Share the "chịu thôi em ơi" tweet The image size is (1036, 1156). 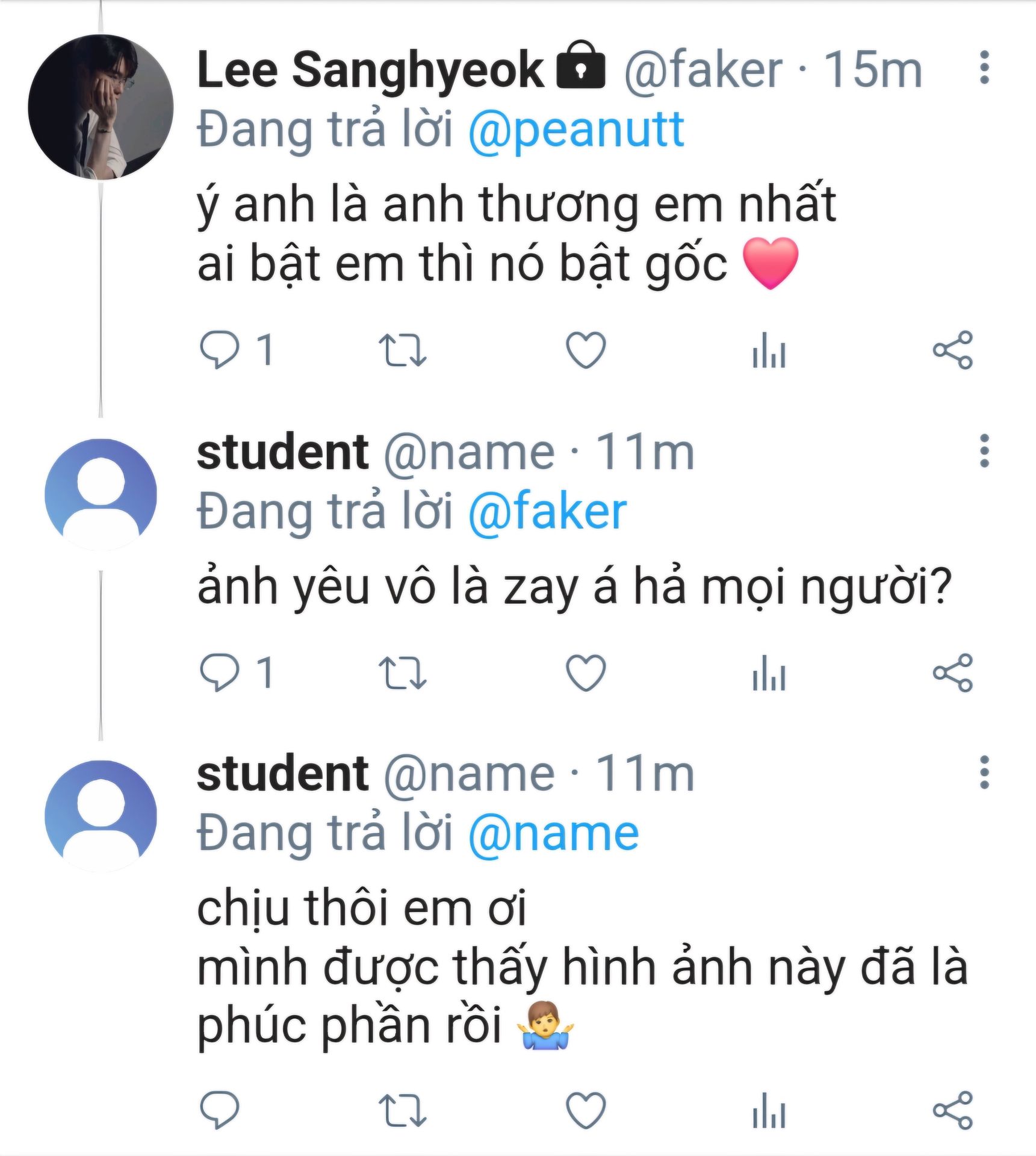click(952, 1109)
